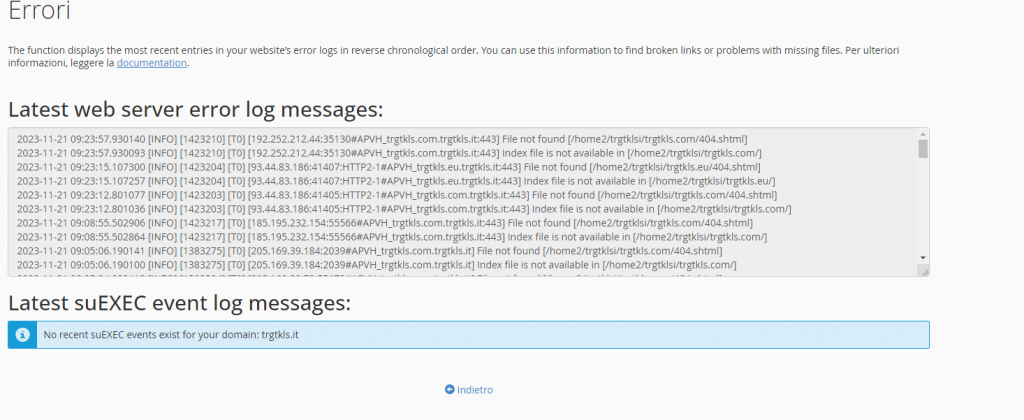Viewport: 1024px width, 420px height.
Task: Click the 09:23:12.801077 log entry line
Action: click(x=382, y=195)
